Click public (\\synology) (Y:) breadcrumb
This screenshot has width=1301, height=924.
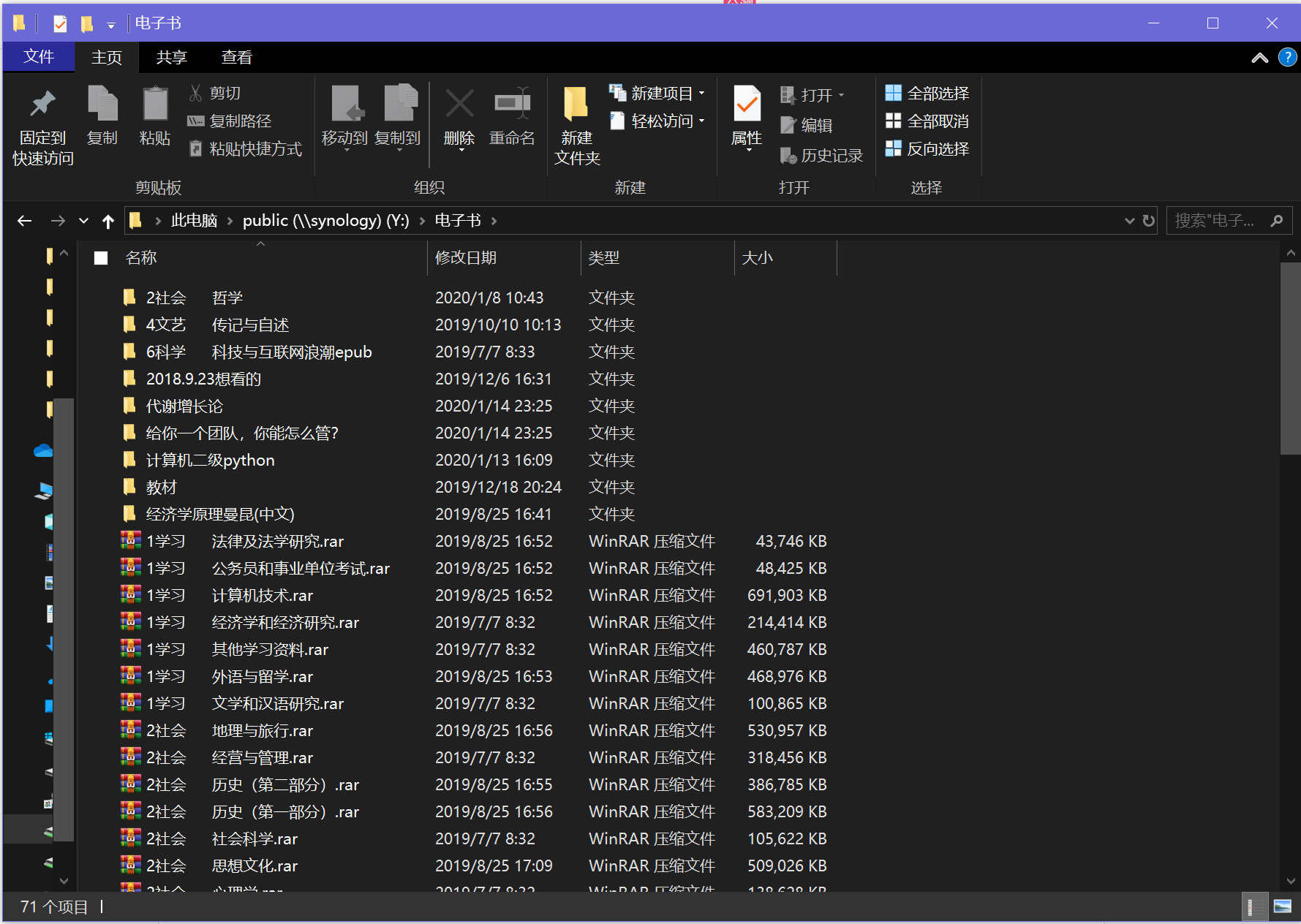(x=326, y=220)
